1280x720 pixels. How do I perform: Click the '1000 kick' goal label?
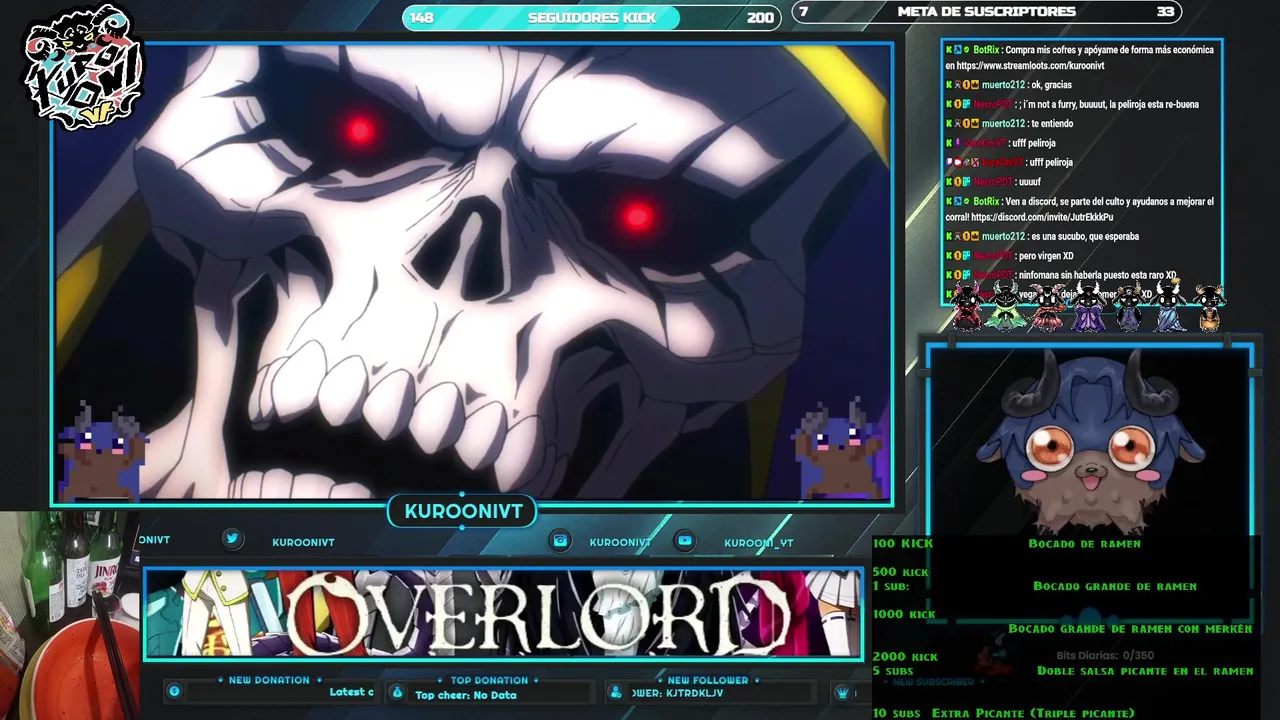904,614
